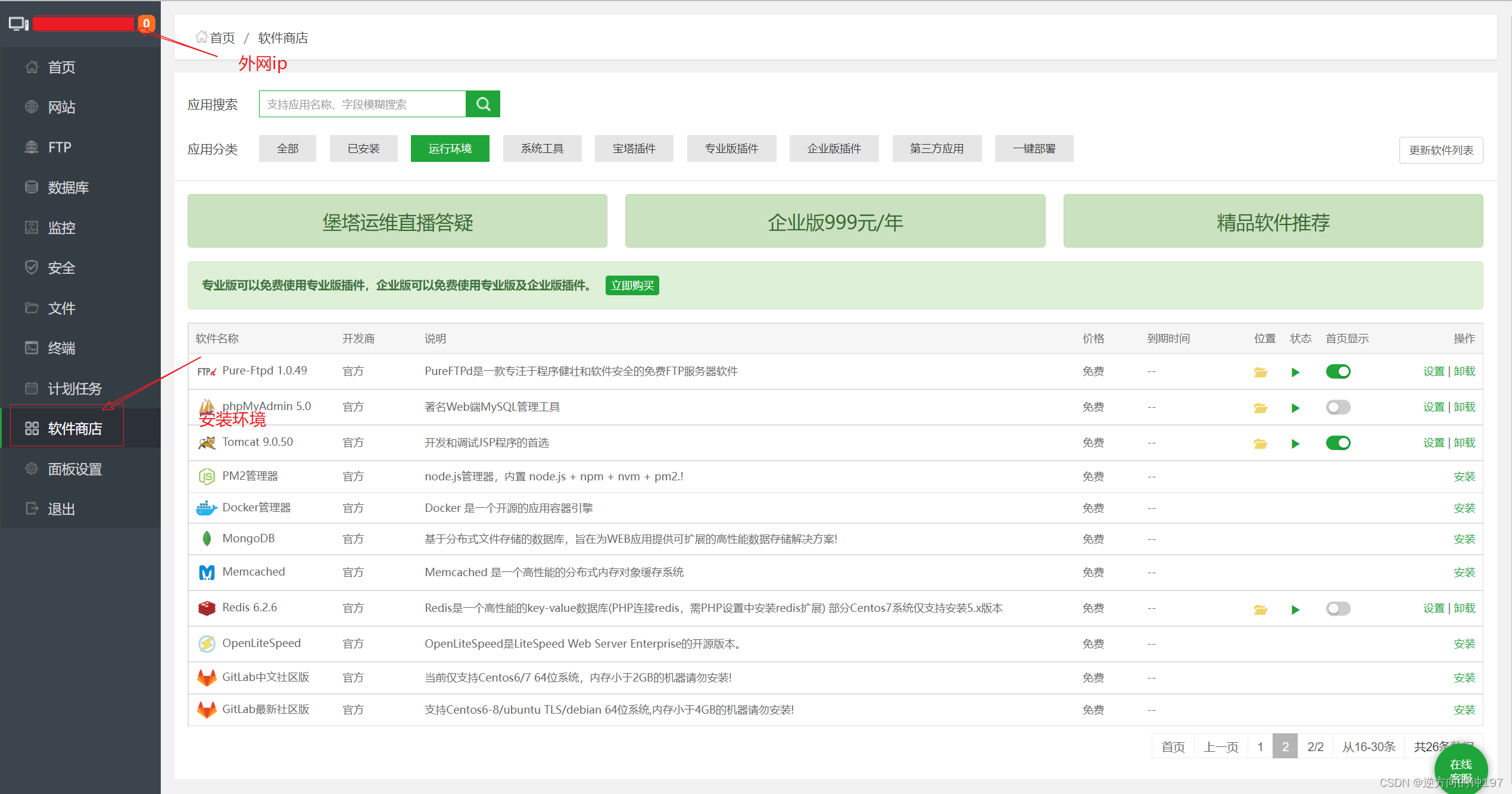1512x794 pixels.
Task: Switch to the 系统工具 category tab
Action: 542,148
